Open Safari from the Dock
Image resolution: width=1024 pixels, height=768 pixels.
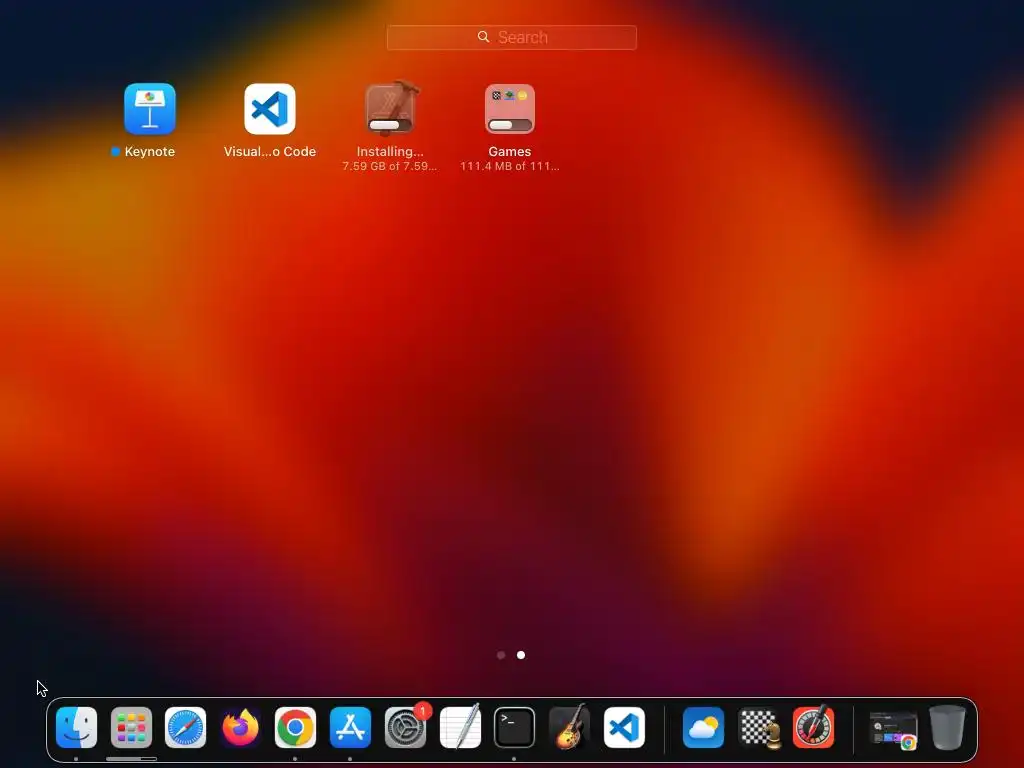click(x=185, y=727)
